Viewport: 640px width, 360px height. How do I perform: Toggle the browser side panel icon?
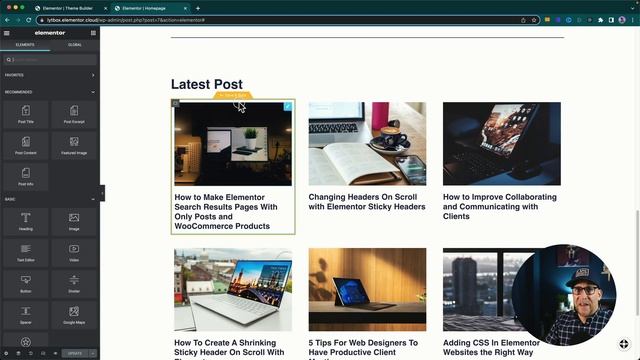pyautogui.click(x=611, y=20)
